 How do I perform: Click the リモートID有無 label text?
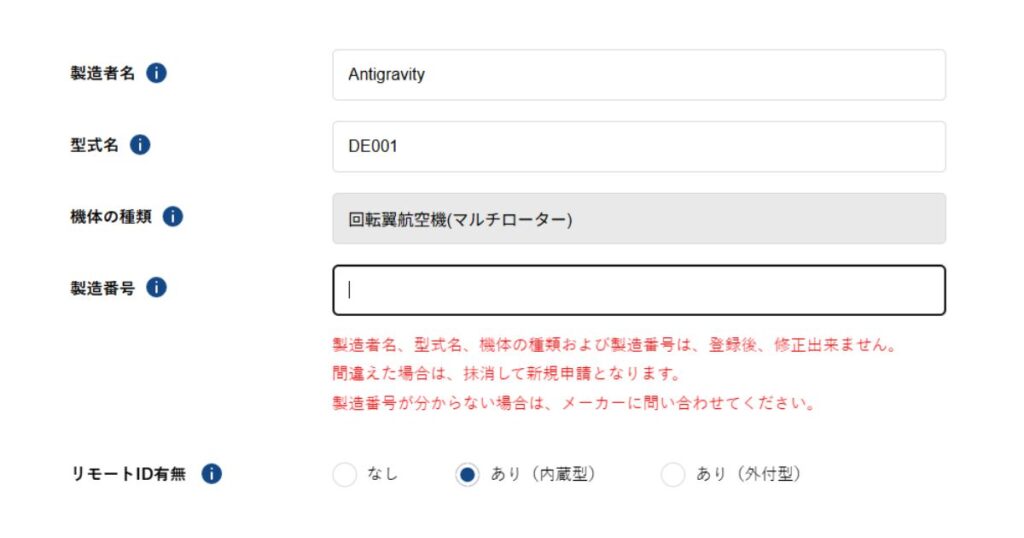click(128, 474)
